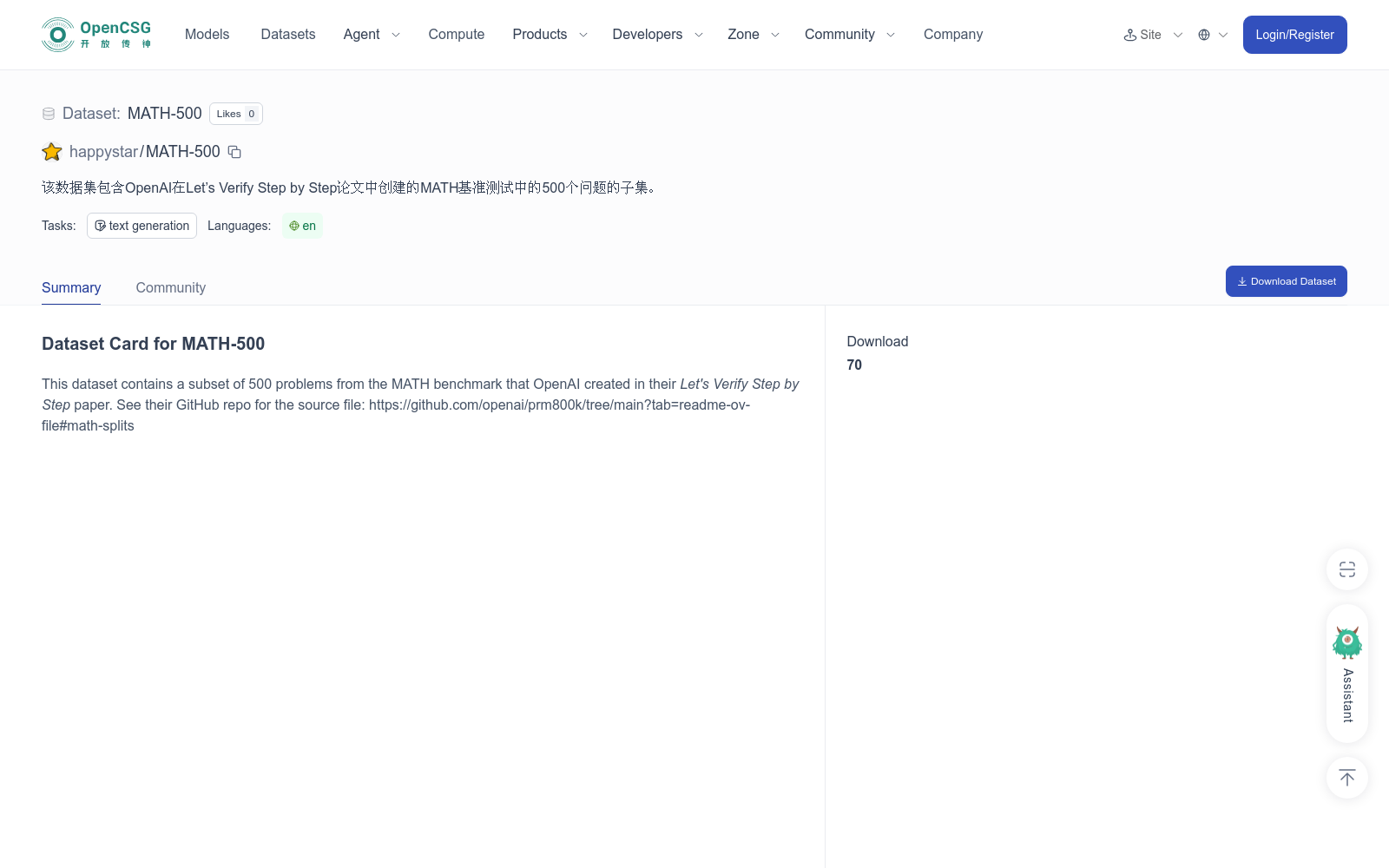Expand the Developers menu

click(657, 35)
